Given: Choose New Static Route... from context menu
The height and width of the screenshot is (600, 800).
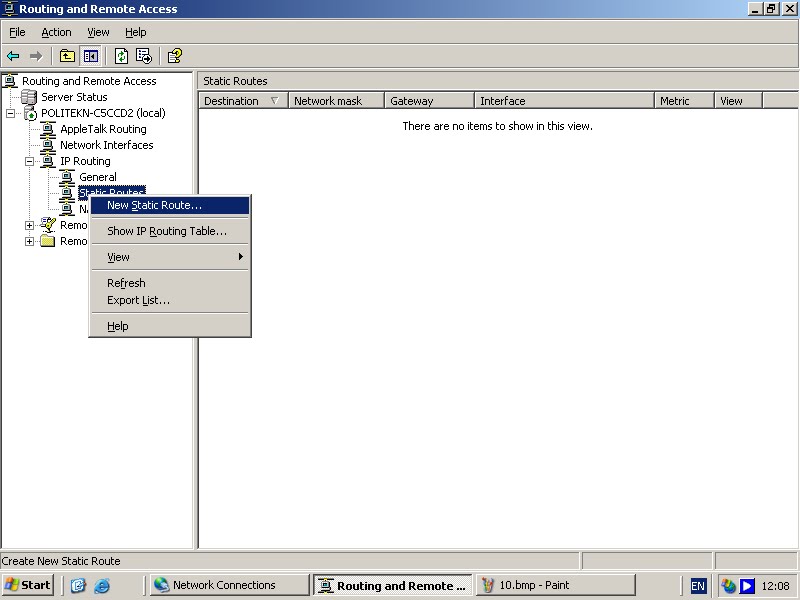Looking at the screenshot, I should click(x=170, y=205).
